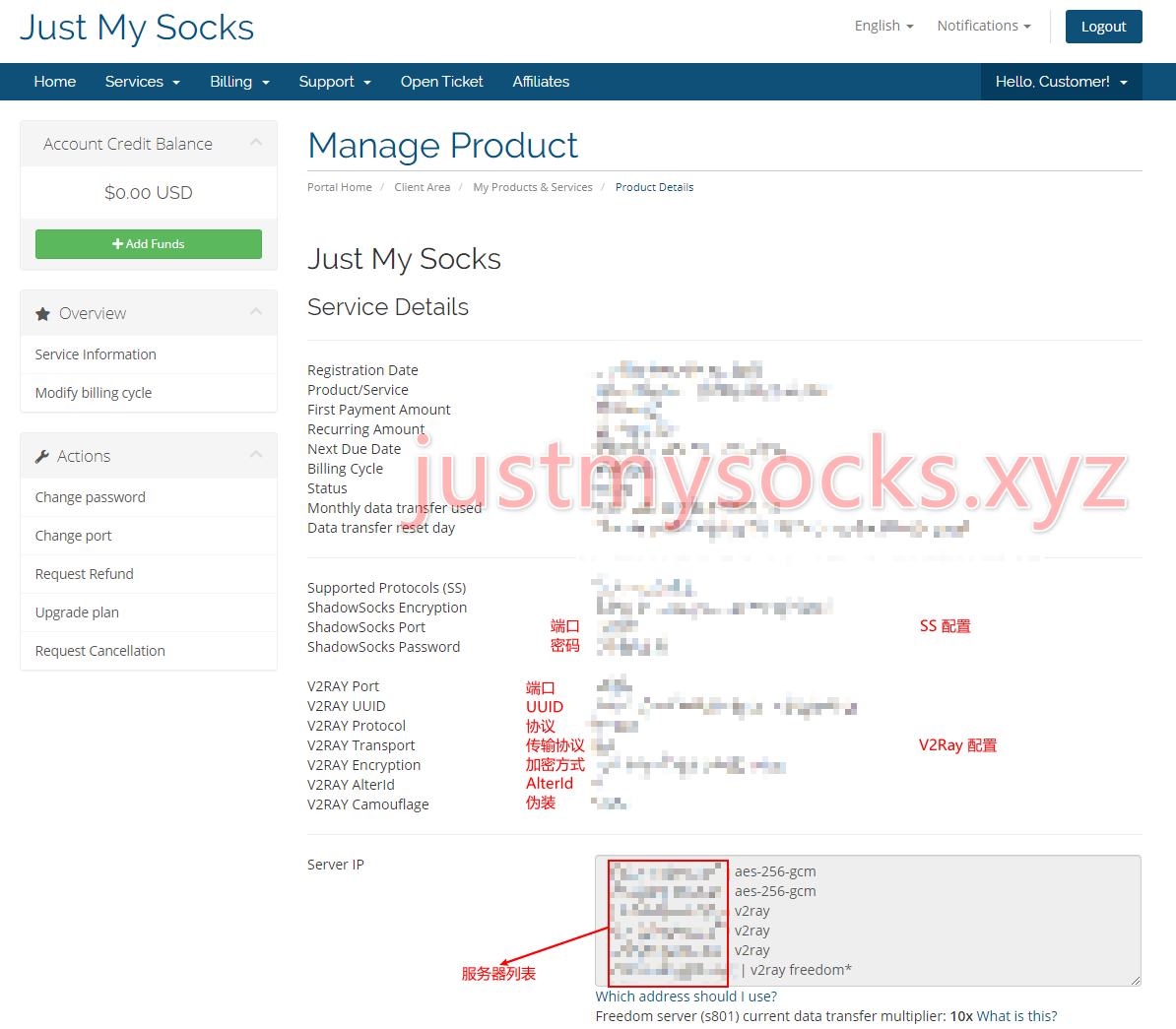
Task: Collapse the Overview panel chevron
Action: [256, 311]
